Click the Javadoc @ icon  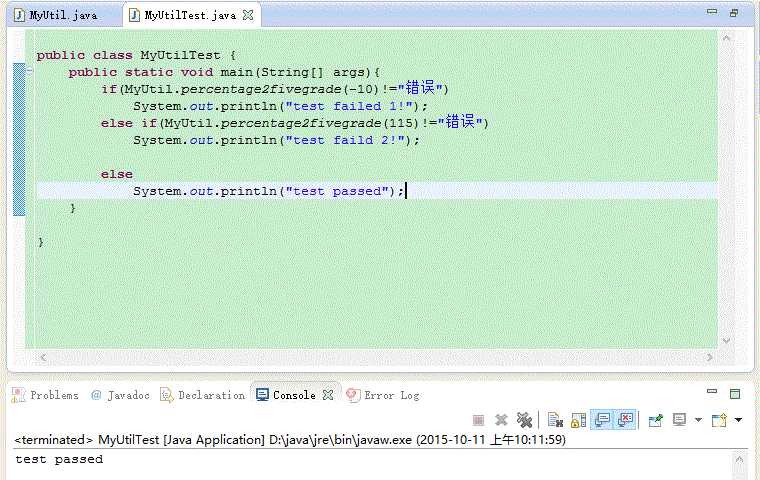click(96, 395)
